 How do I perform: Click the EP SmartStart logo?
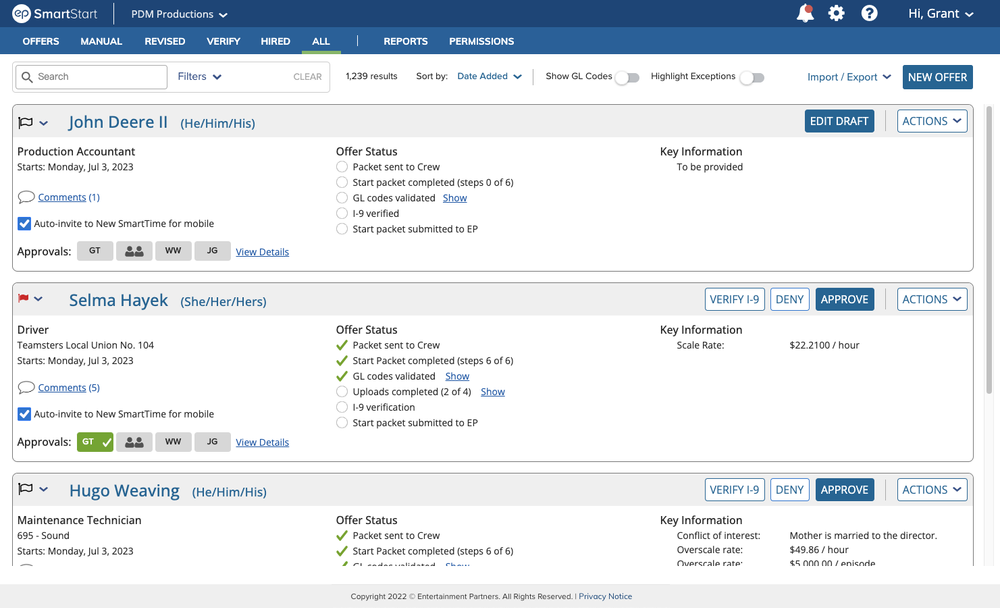pos(55,13)
